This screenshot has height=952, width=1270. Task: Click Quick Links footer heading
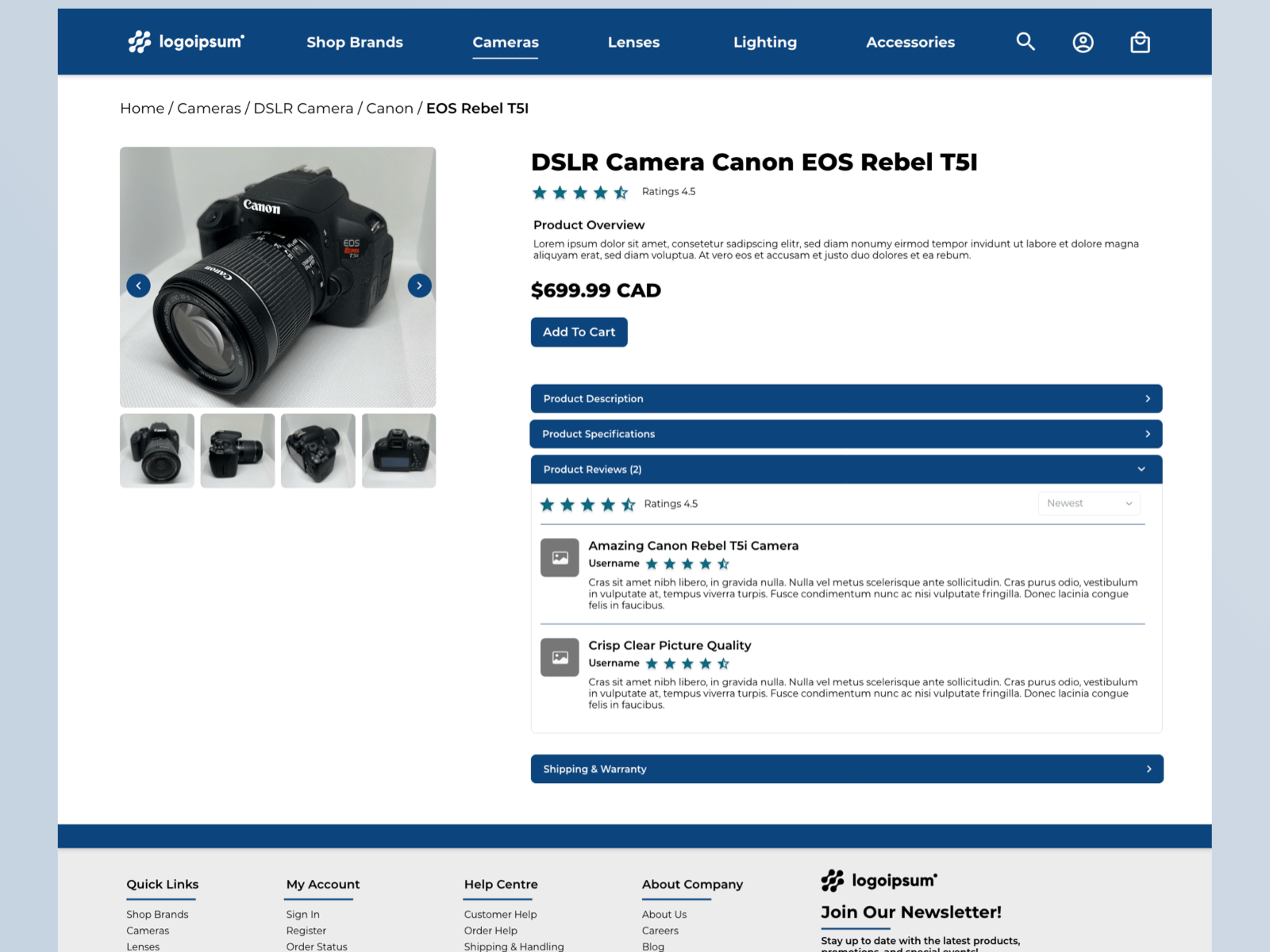tap(163, 885)
